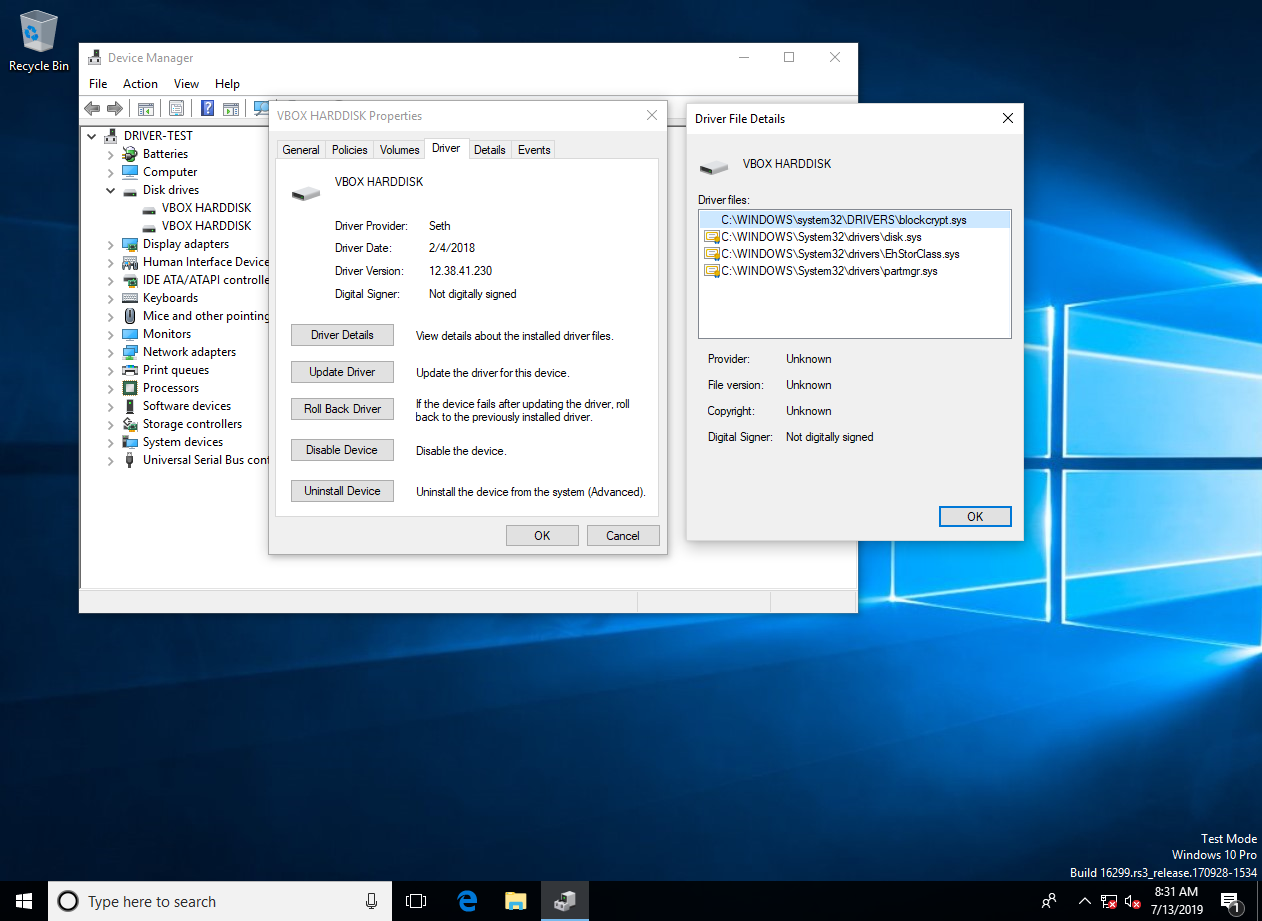This screenshot has width=1262, height=921.
Task: Click the muted volume tray icon
Action: tap(1133, 901)
